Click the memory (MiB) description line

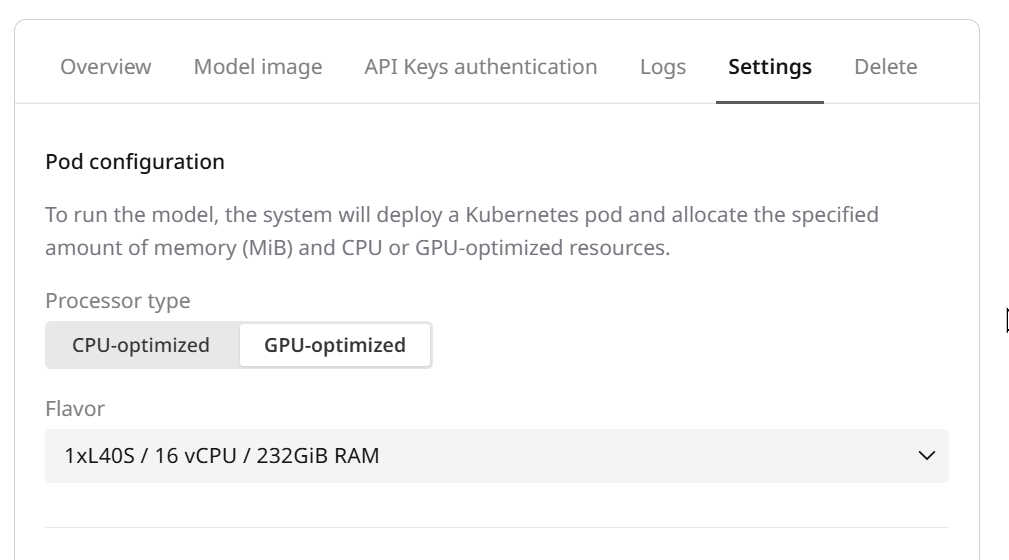(x=357, y=247)
